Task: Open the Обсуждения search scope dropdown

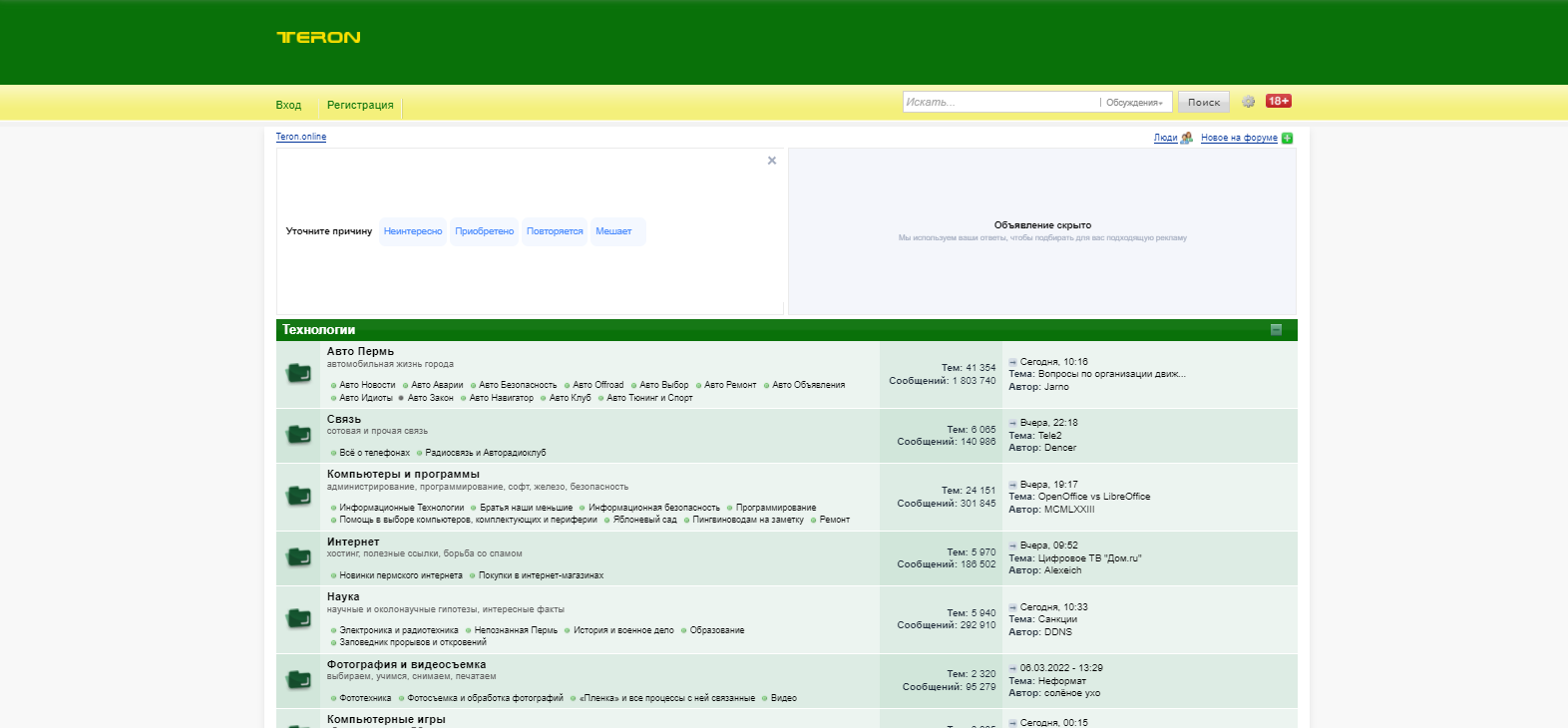Action: click(1134, 103)
